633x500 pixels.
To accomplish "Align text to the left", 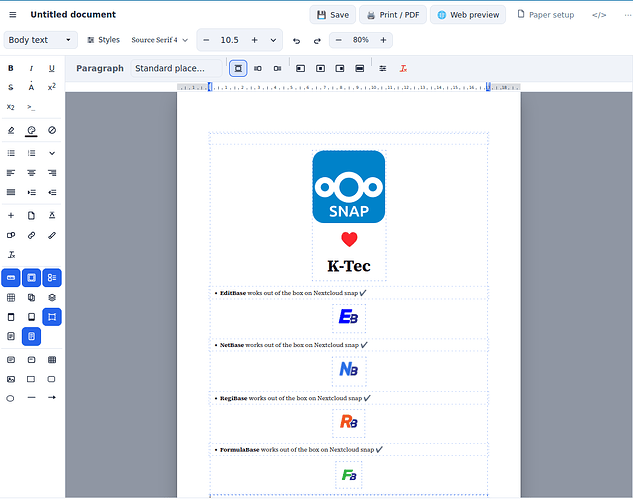I will click(11, 173).
